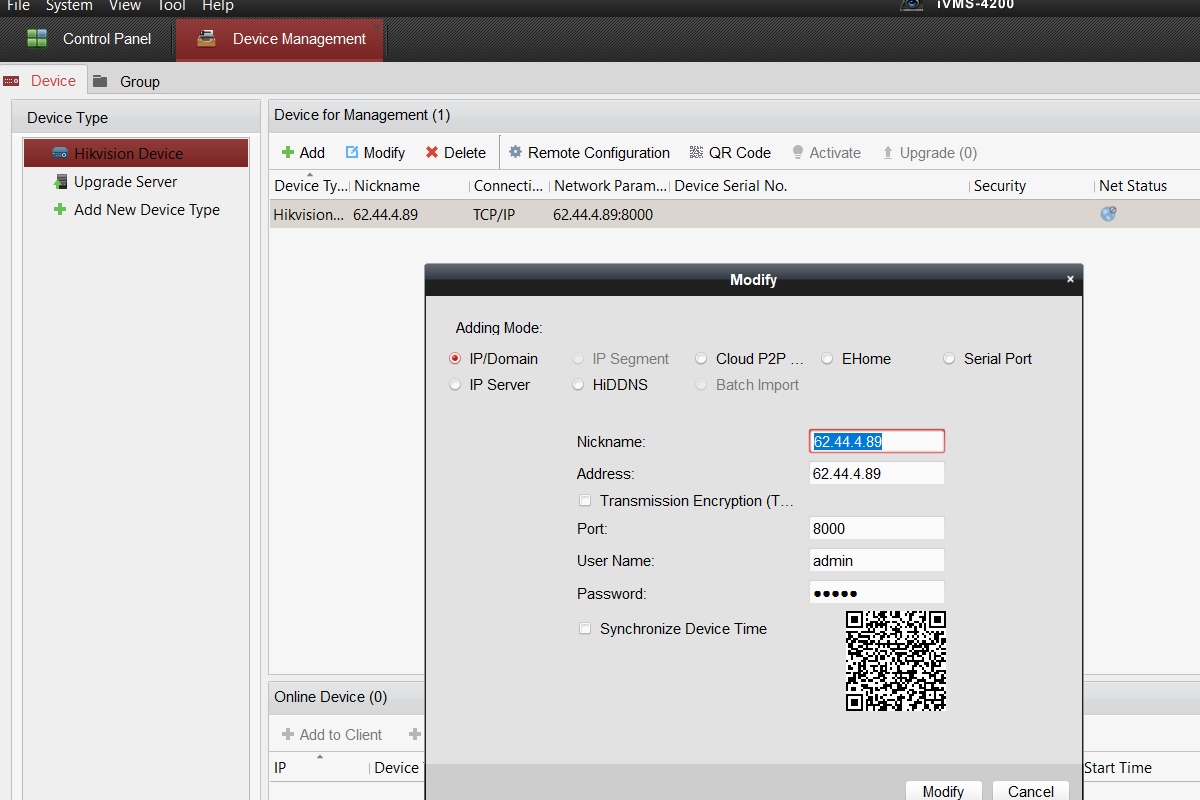Click Cancel in the Modify dialog
Screen dimensions: 1200x800
[1030, 790]
